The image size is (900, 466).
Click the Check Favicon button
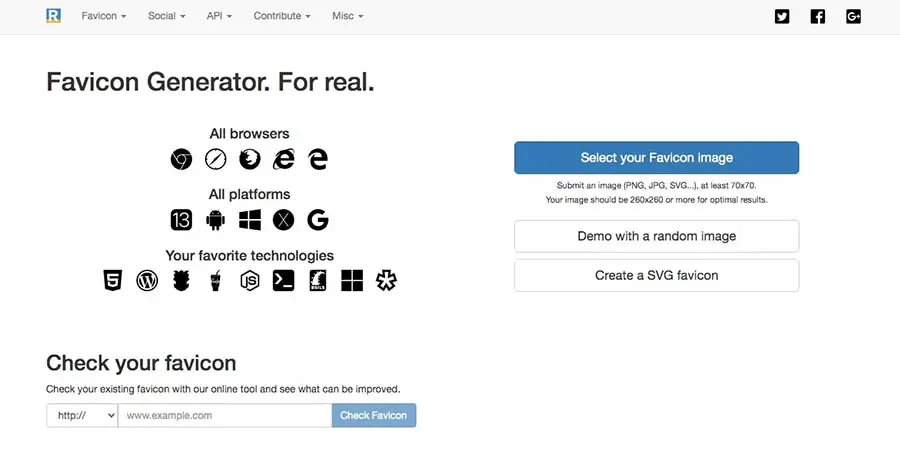click(373, 416)
